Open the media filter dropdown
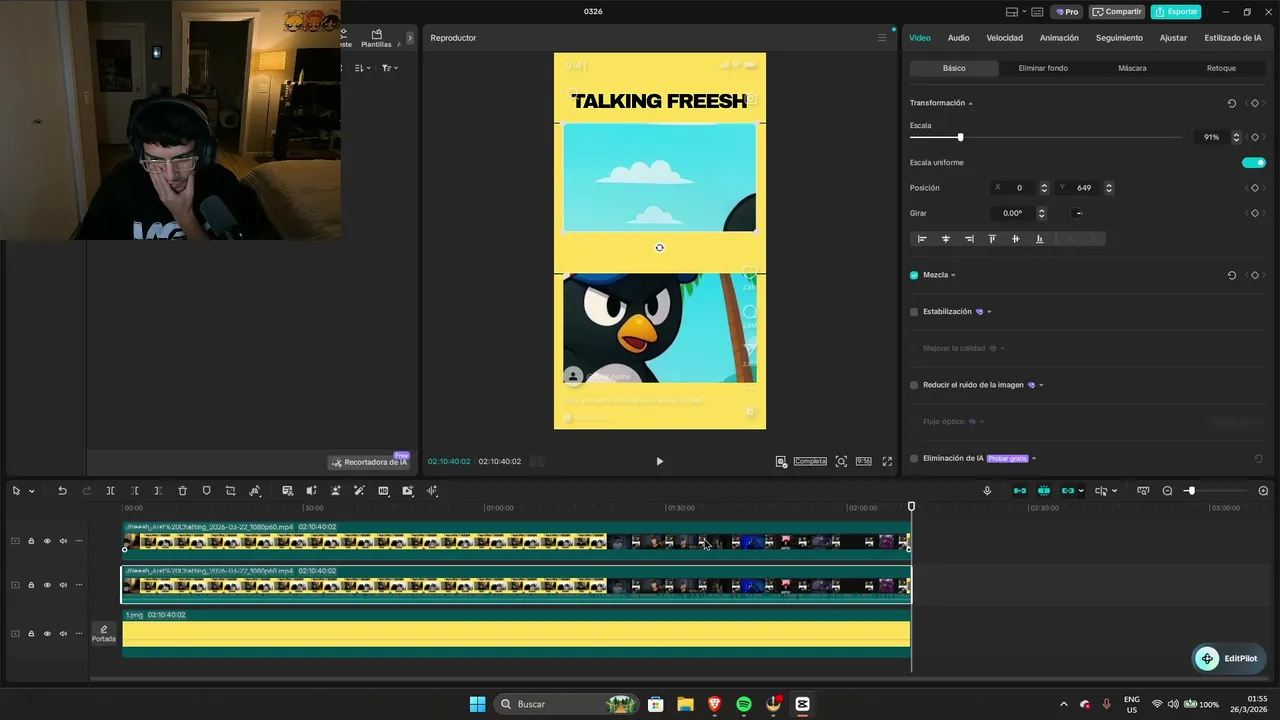1280x720 pixels. click(x=390, y=68)
